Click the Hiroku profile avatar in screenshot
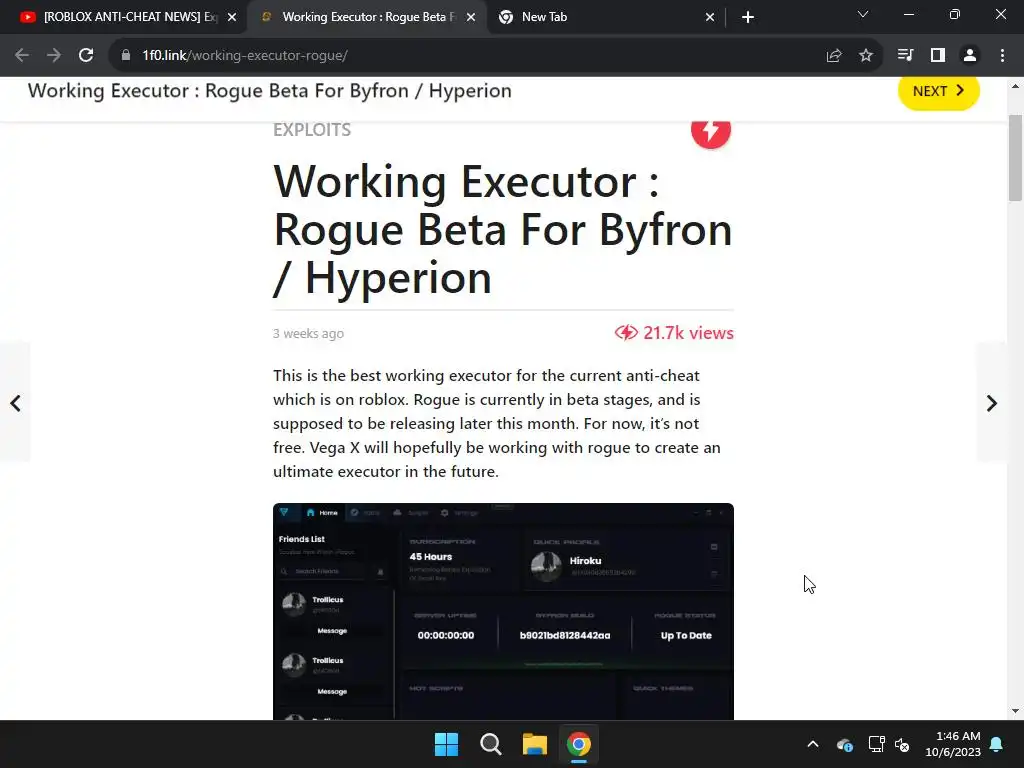 point(546,566)
